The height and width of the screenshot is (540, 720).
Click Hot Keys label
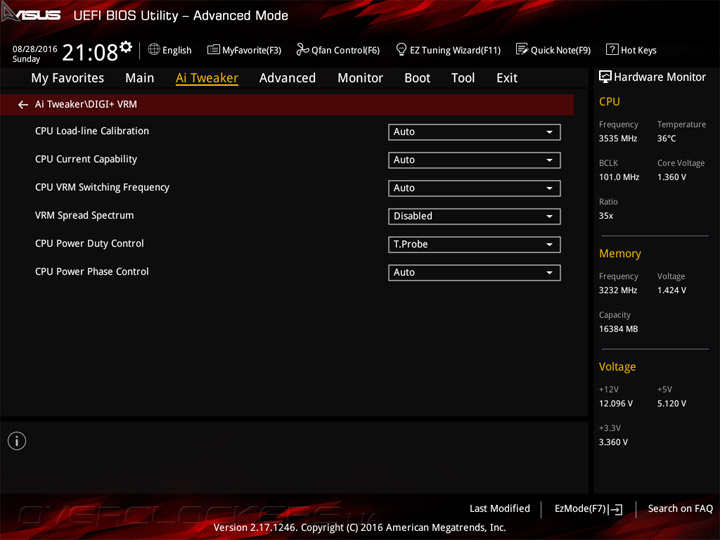point(639,50)
